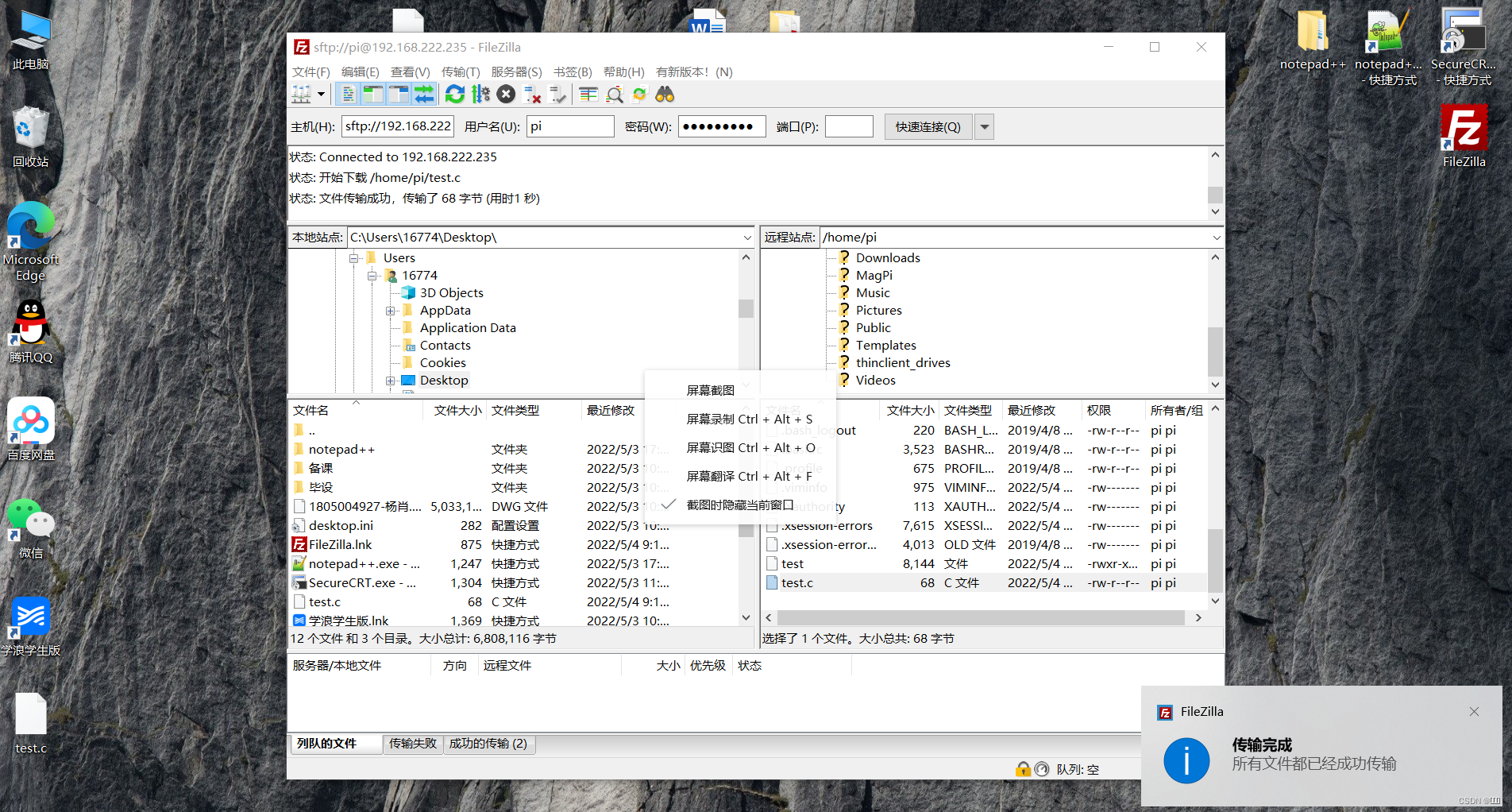Cancel the current operation
The image size is (1512, 812).
506,95
